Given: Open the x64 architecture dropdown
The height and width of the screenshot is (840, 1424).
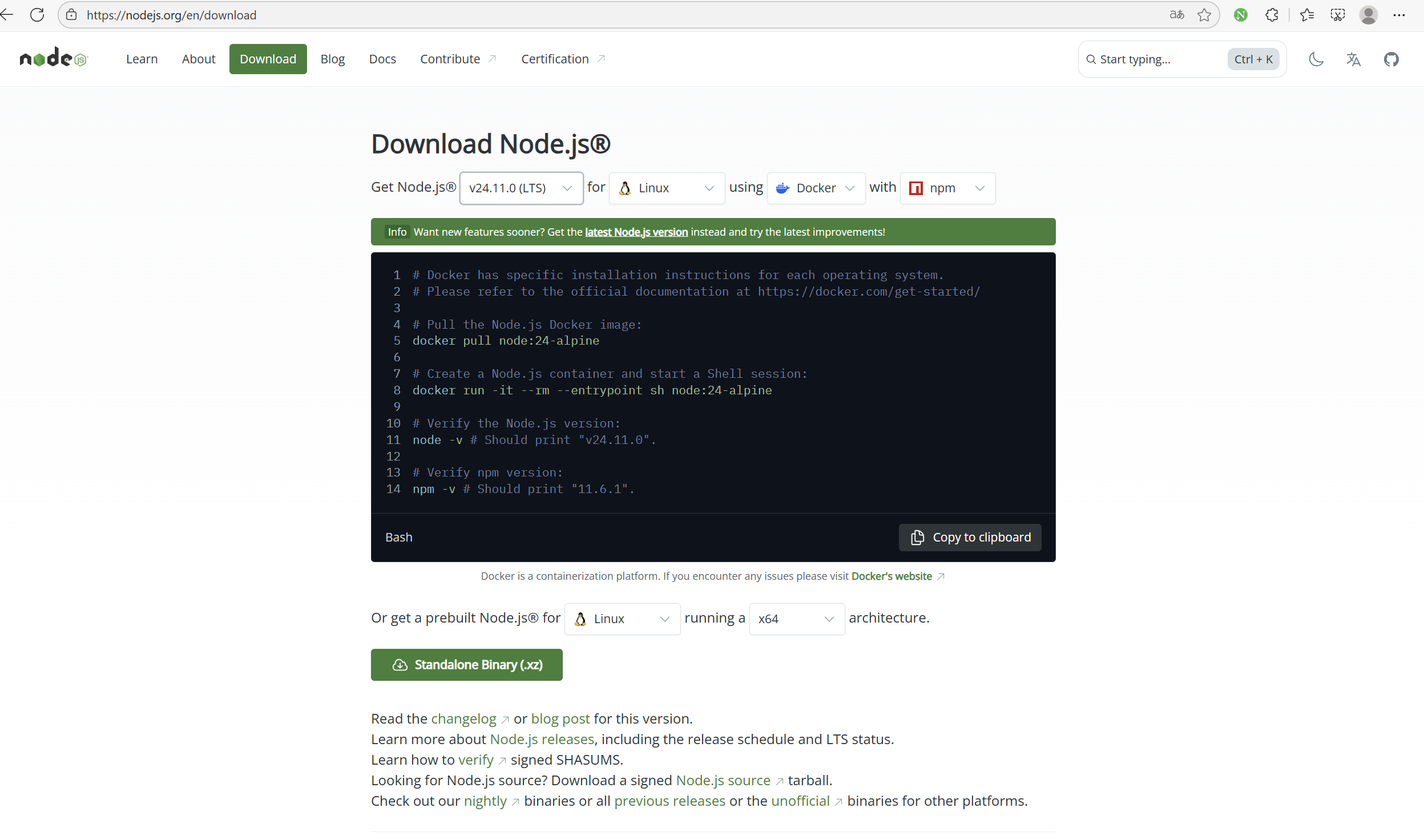Looking at the screenshot, I should (x=796, y=619).
